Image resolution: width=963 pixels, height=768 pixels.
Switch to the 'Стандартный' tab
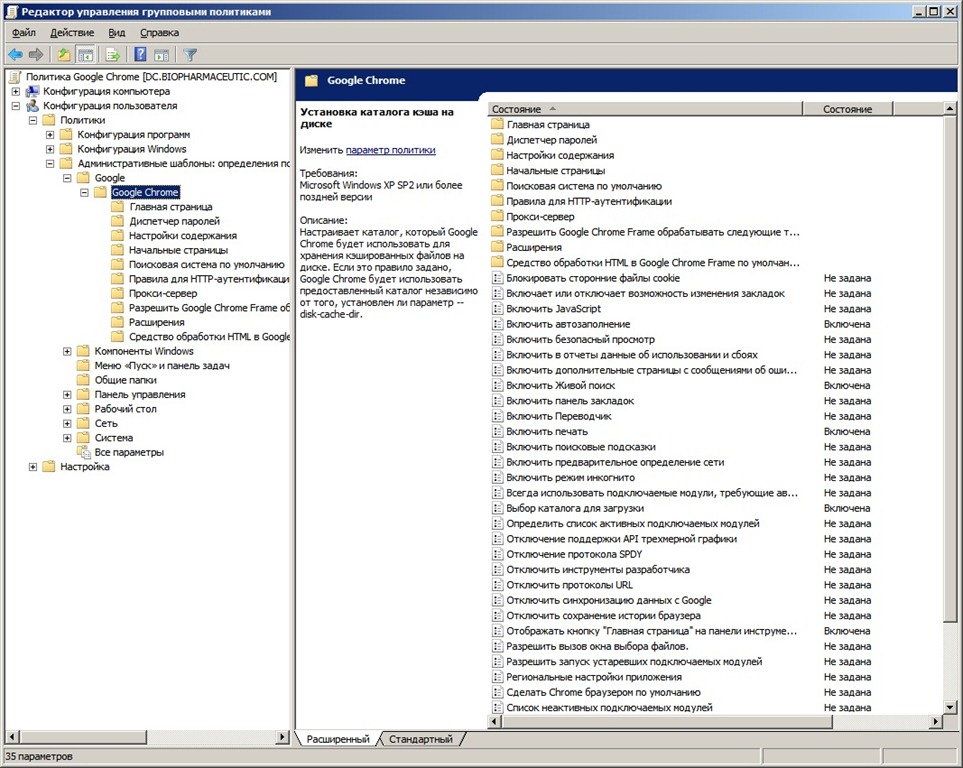(x=421, y=739)
